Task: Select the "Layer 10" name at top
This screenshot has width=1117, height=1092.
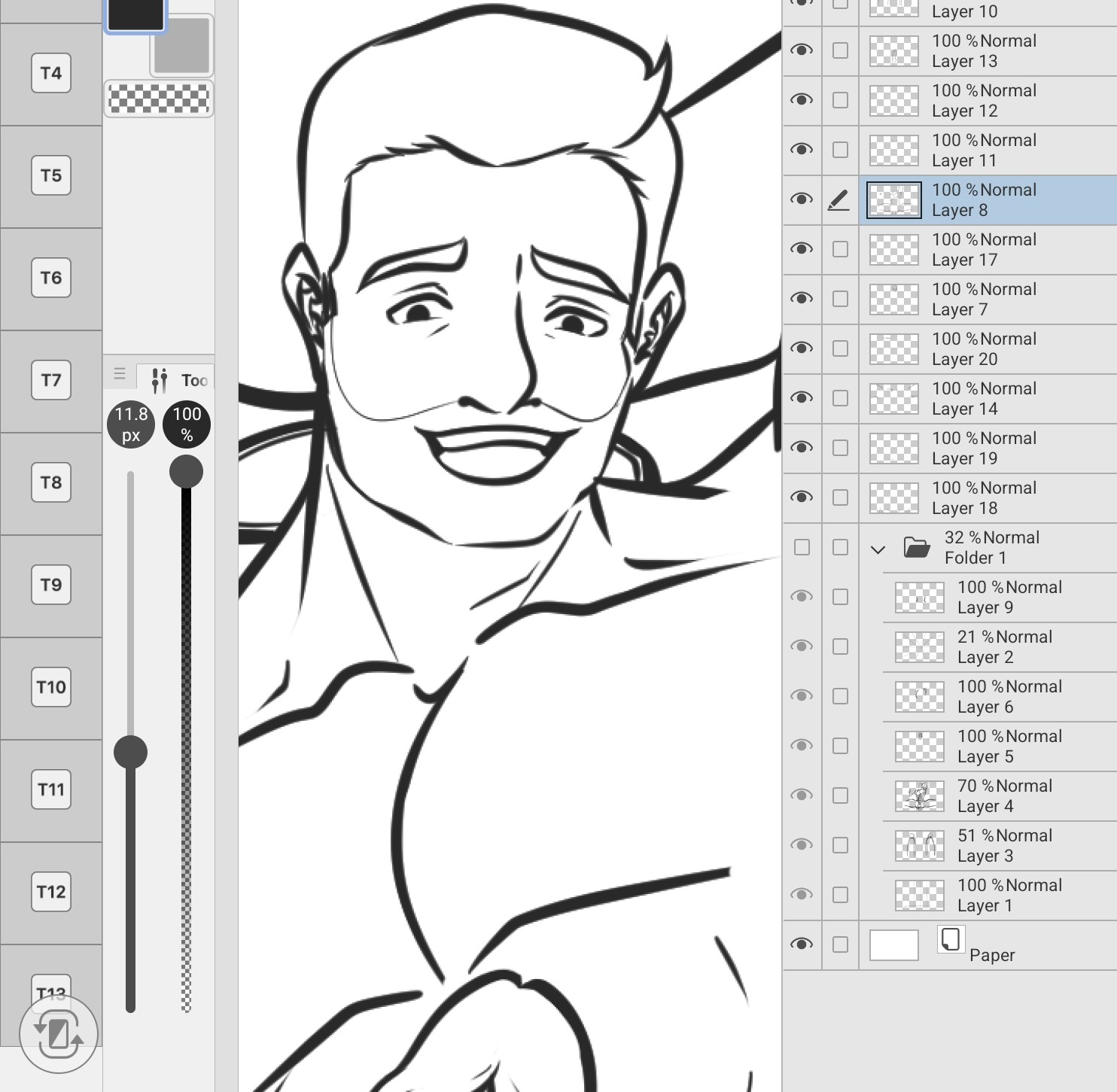Action: [965, 11]
